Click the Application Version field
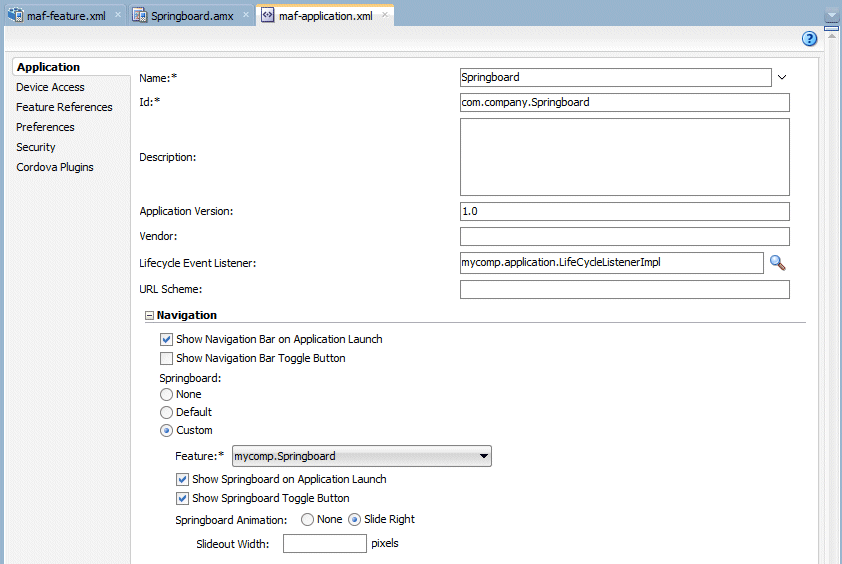 625,212
